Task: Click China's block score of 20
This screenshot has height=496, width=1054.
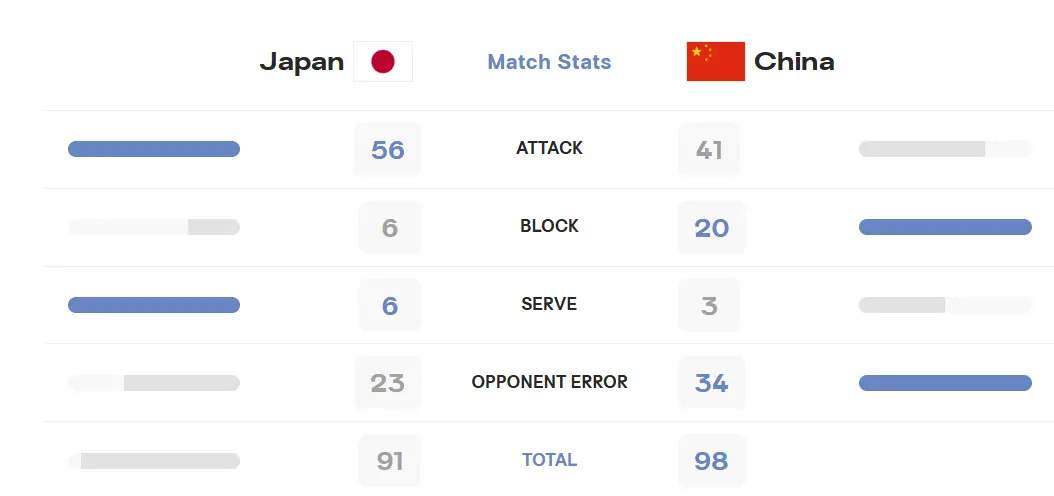Action: coord(712,227)
